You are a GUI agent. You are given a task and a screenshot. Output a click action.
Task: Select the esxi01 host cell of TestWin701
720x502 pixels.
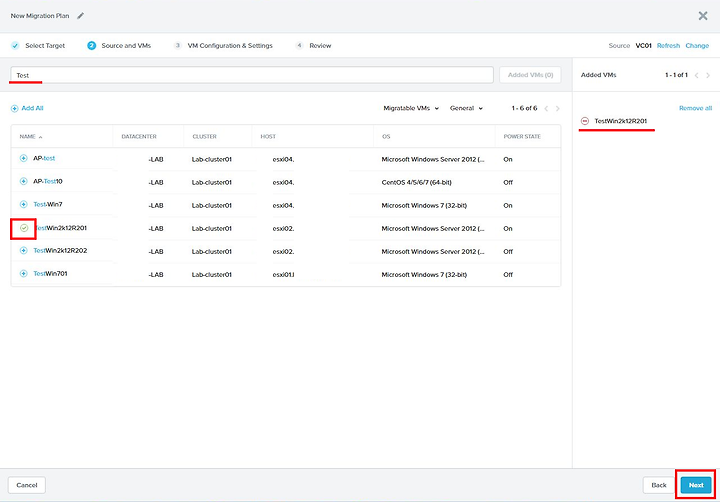(x=283, y=275)
